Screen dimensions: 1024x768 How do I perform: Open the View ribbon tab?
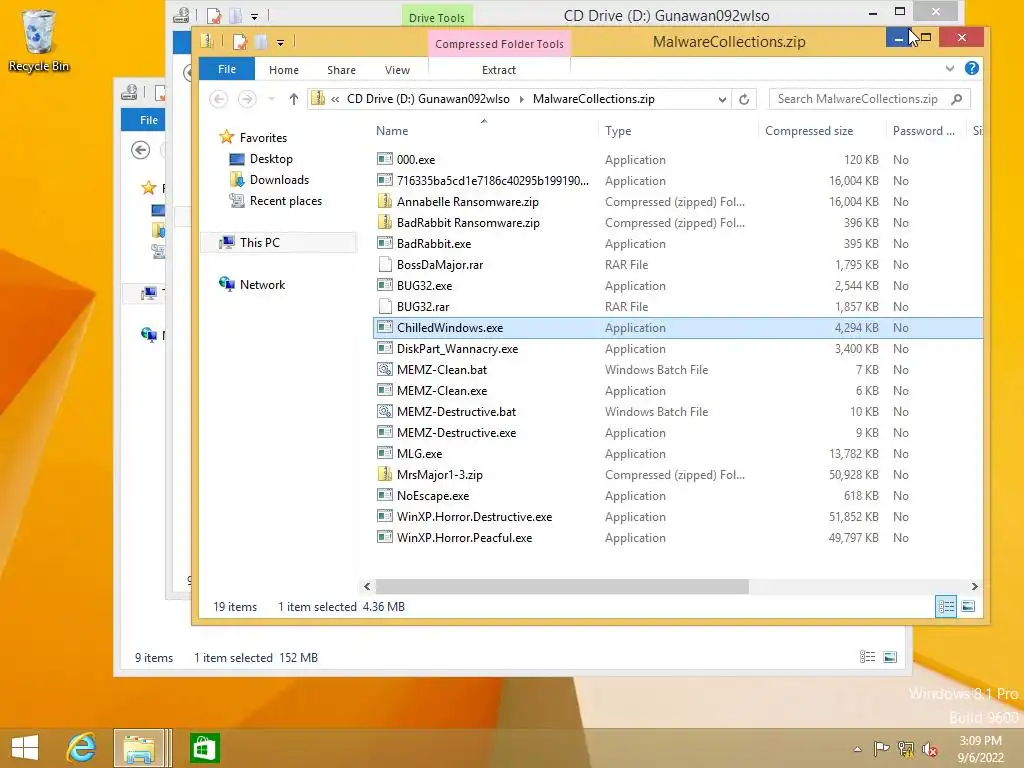tap(397, 70)
